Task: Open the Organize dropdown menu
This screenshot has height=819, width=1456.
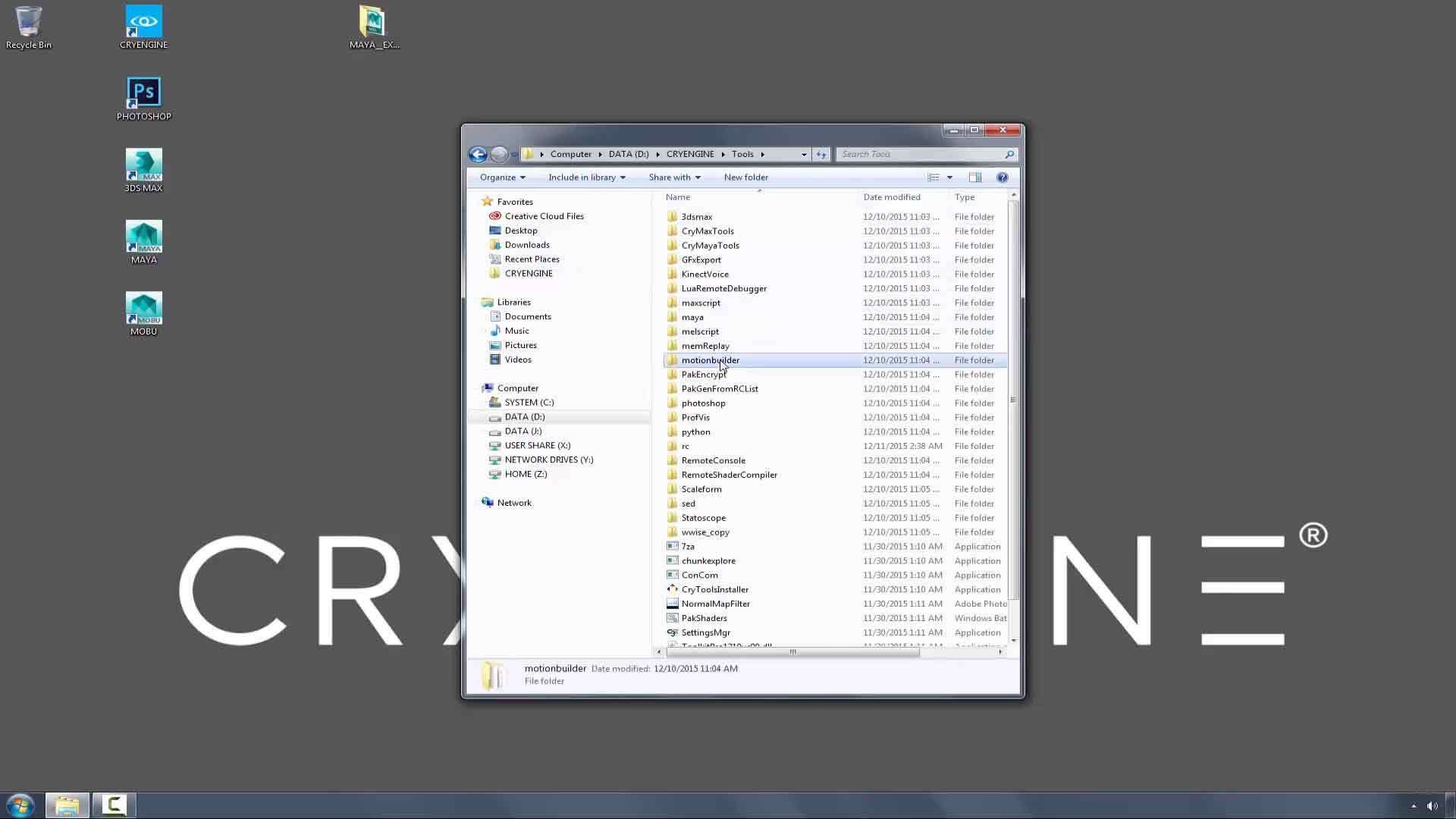Action: point(501,177)
